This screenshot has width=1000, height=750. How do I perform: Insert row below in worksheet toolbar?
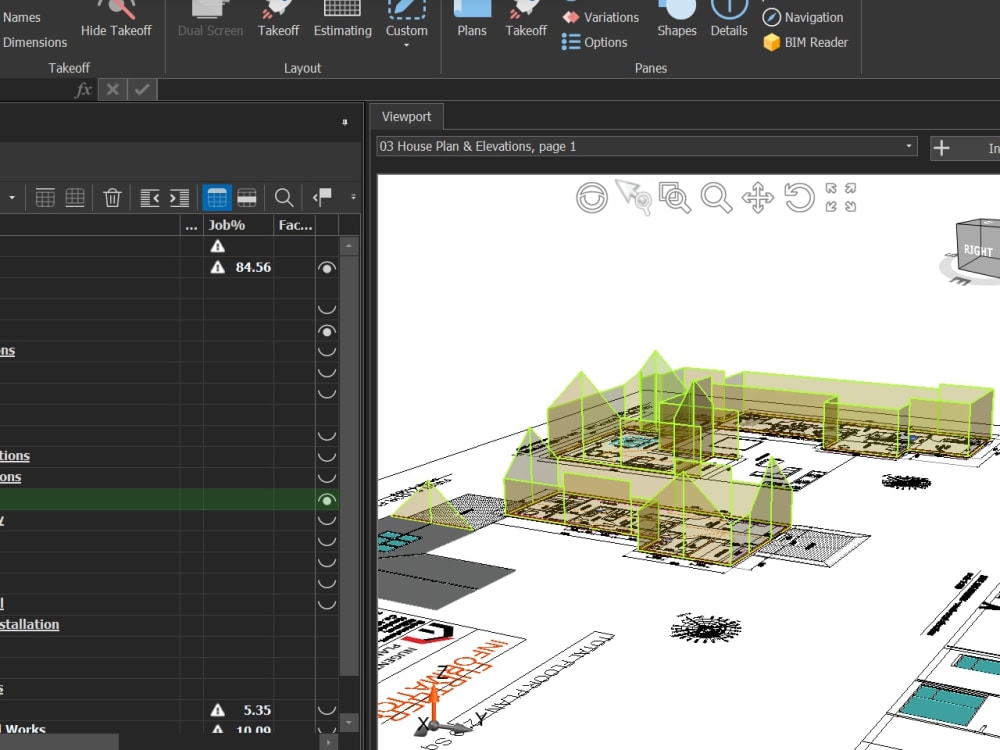point(75,198)
